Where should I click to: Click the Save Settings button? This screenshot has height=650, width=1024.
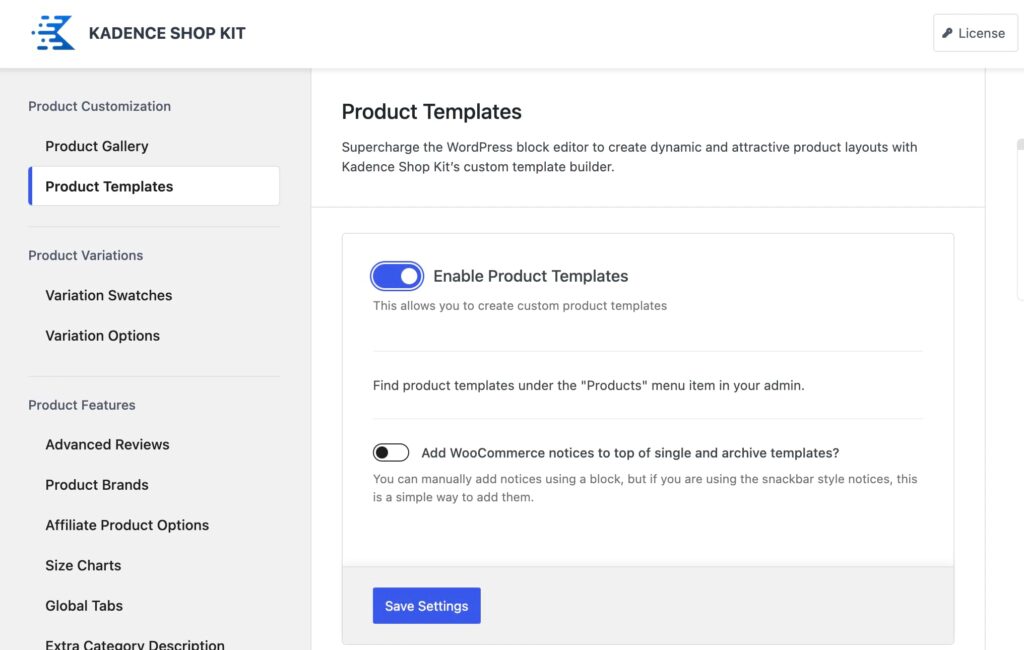[426, 606]
